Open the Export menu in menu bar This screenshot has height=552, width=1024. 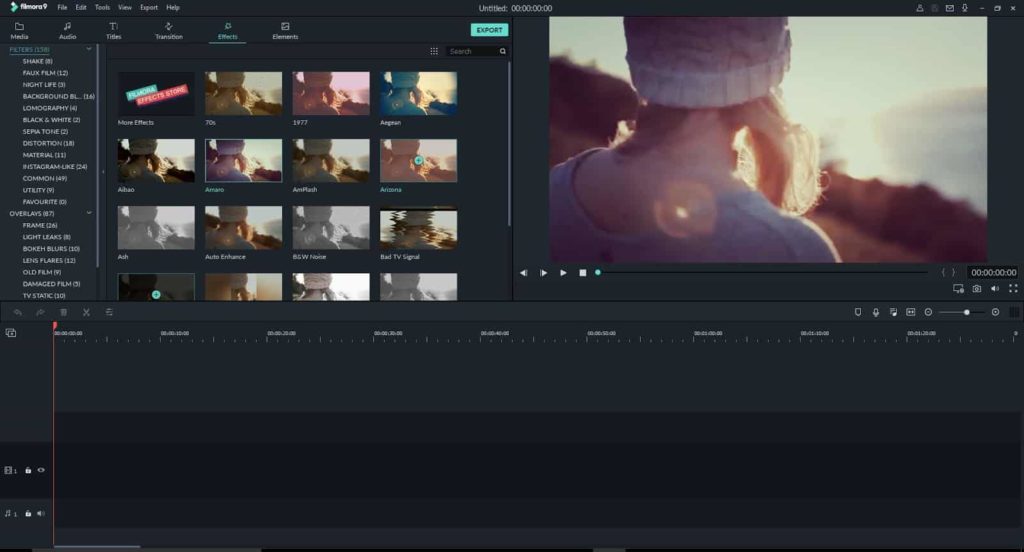pos(149,8)
